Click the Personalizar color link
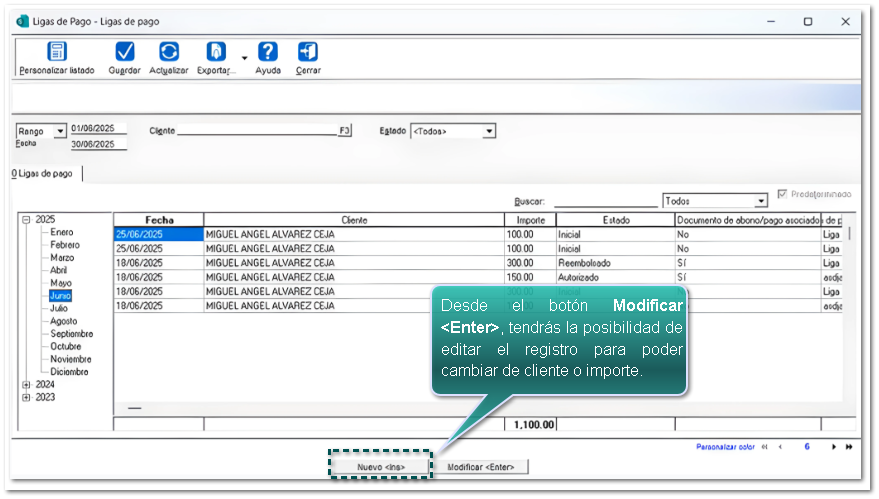The height and width of the screenshot is (499, 879). point(725,447)
